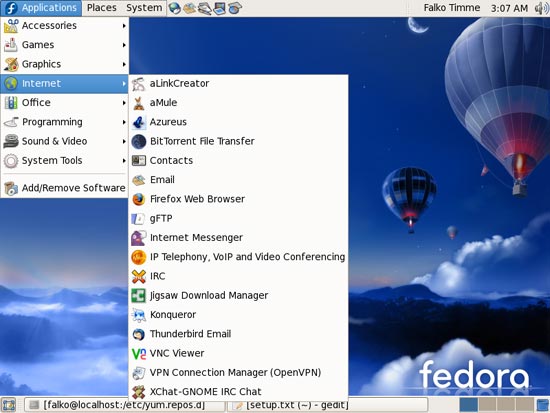Screen dimensions: 550x413
Task: Switch to the first active workspace
Action: [468, 405]
